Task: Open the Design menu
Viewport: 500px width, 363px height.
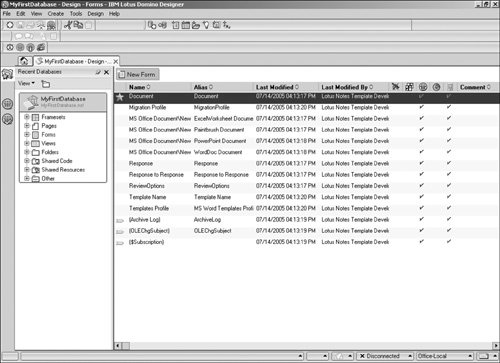Action: point(96,14)
